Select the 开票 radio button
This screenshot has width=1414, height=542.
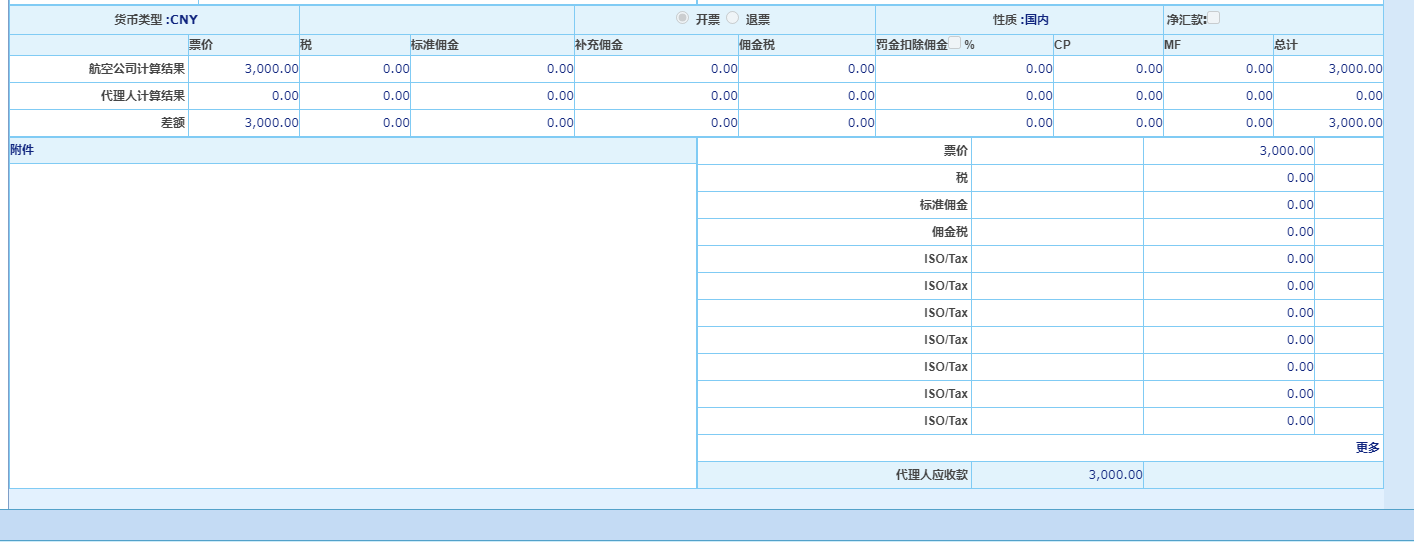click(683, 18)
